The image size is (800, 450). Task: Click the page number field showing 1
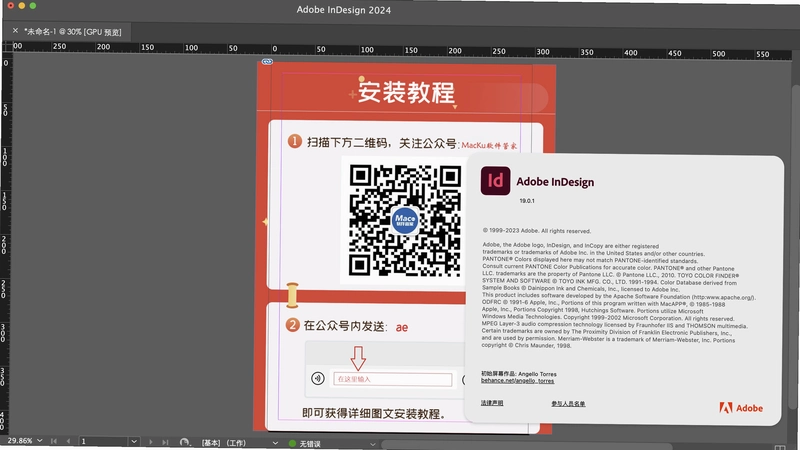pyautogui.click(x=104, y=441)
